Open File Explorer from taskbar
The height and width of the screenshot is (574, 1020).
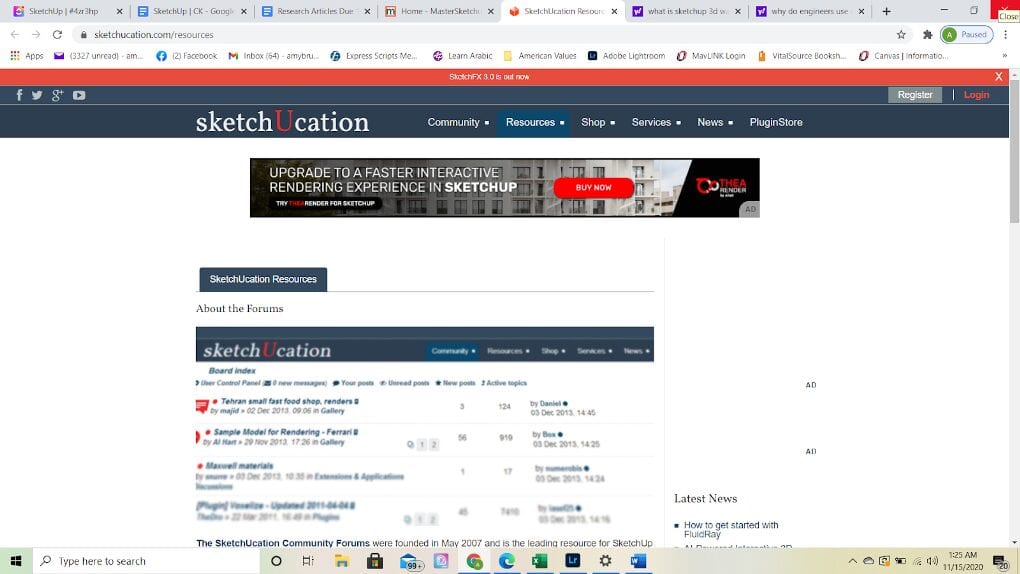pos(342,561)
